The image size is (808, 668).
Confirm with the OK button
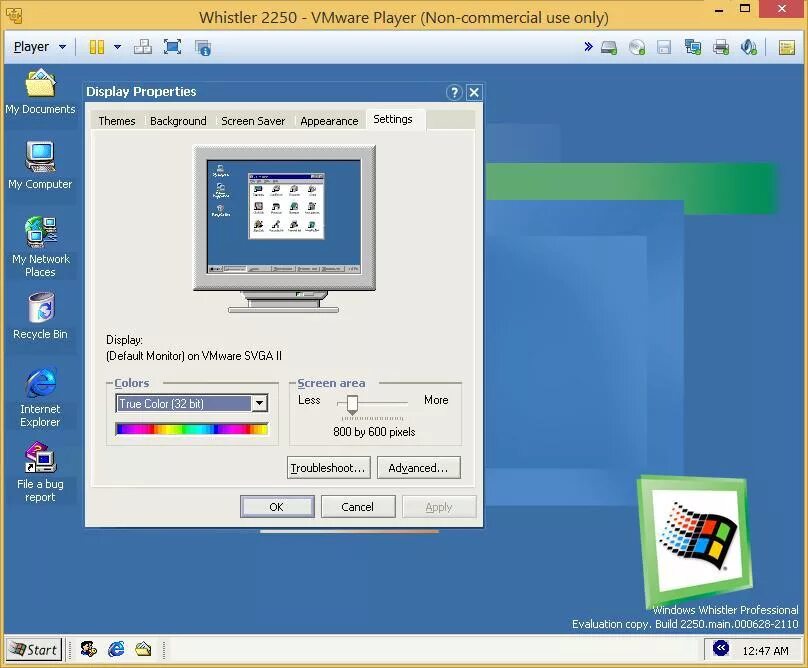tap(277, 507)
